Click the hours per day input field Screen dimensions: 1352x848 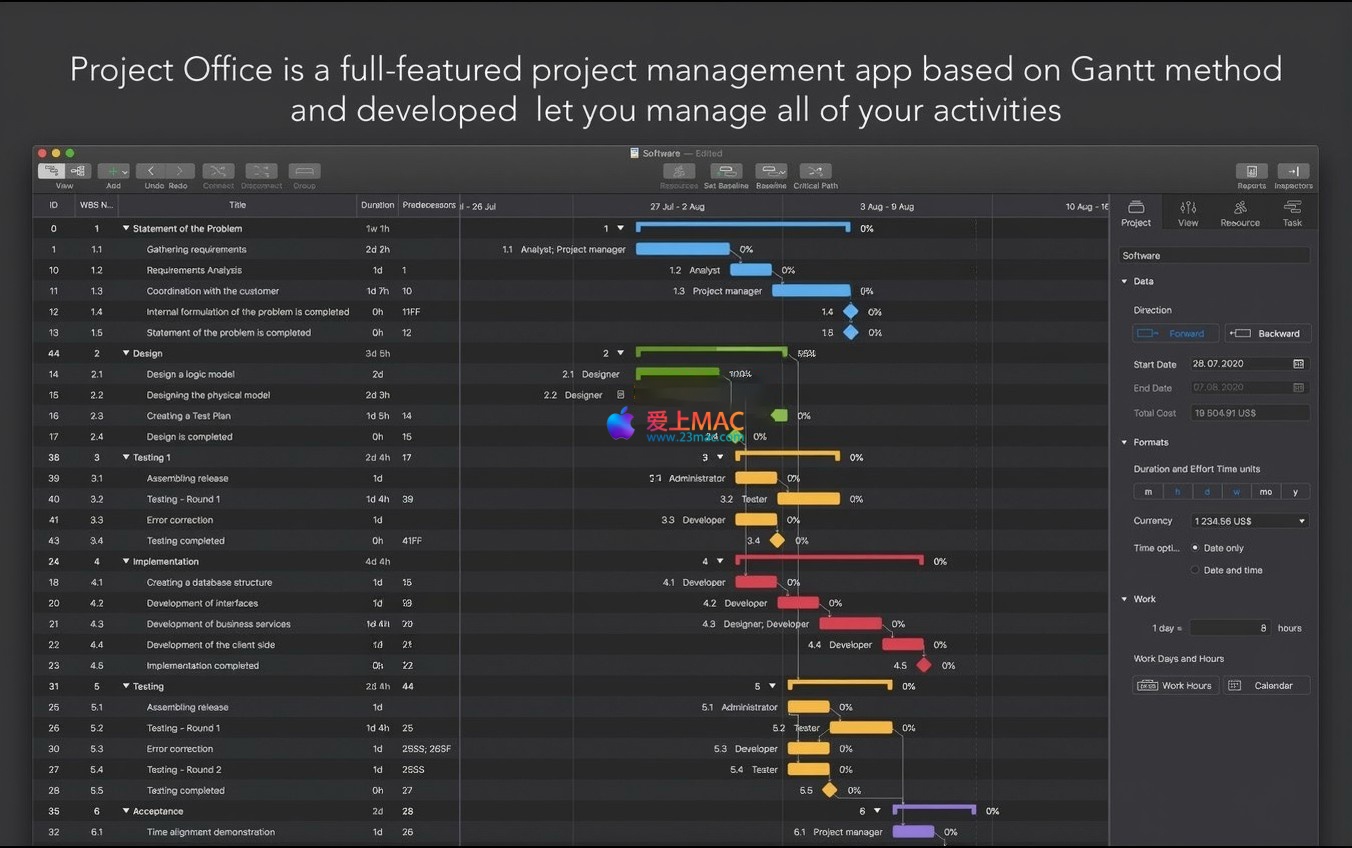point(1230,628)
